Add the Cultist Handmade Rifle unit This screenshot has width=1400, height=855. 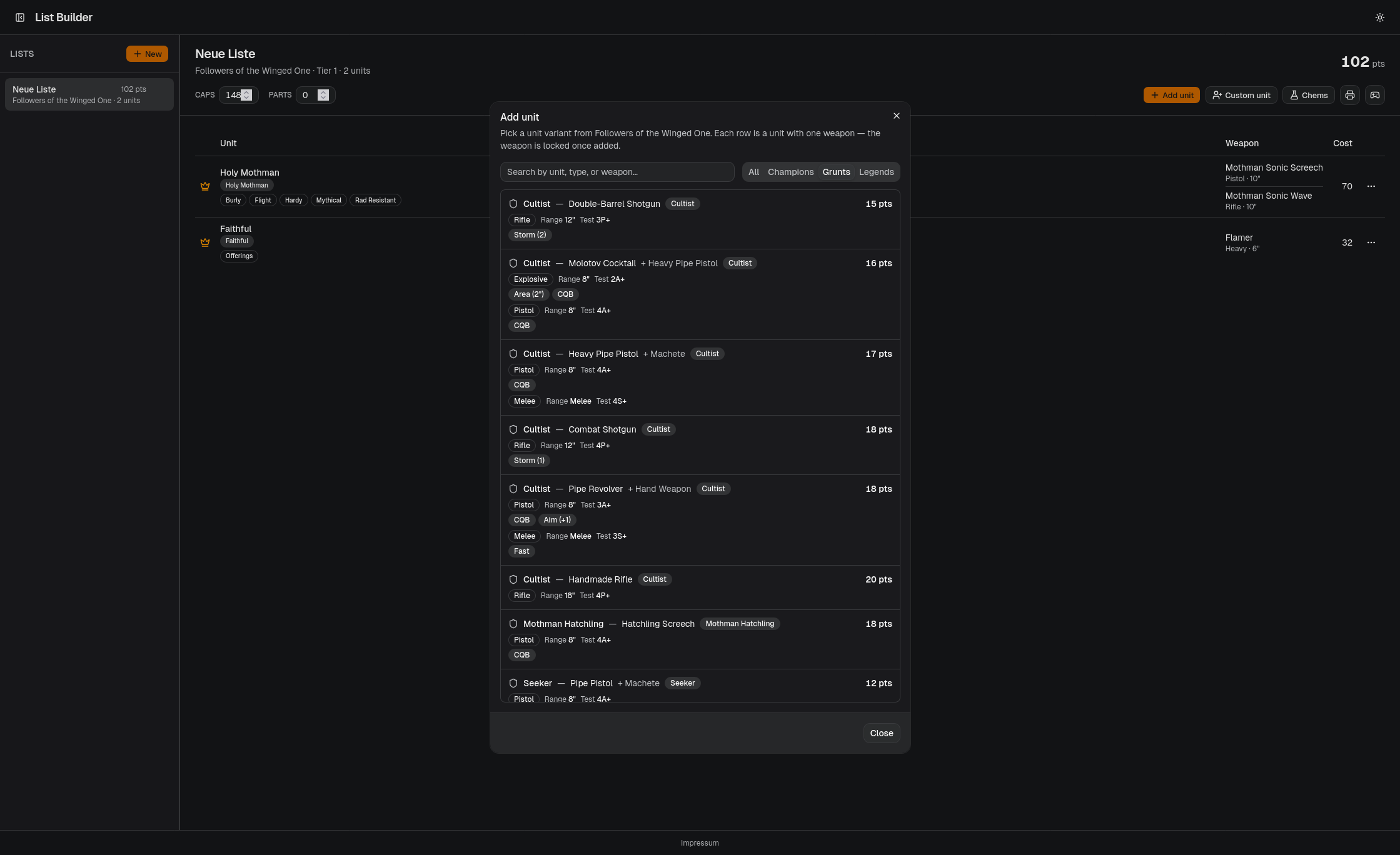pyautogui.click(x=700, y=587)
